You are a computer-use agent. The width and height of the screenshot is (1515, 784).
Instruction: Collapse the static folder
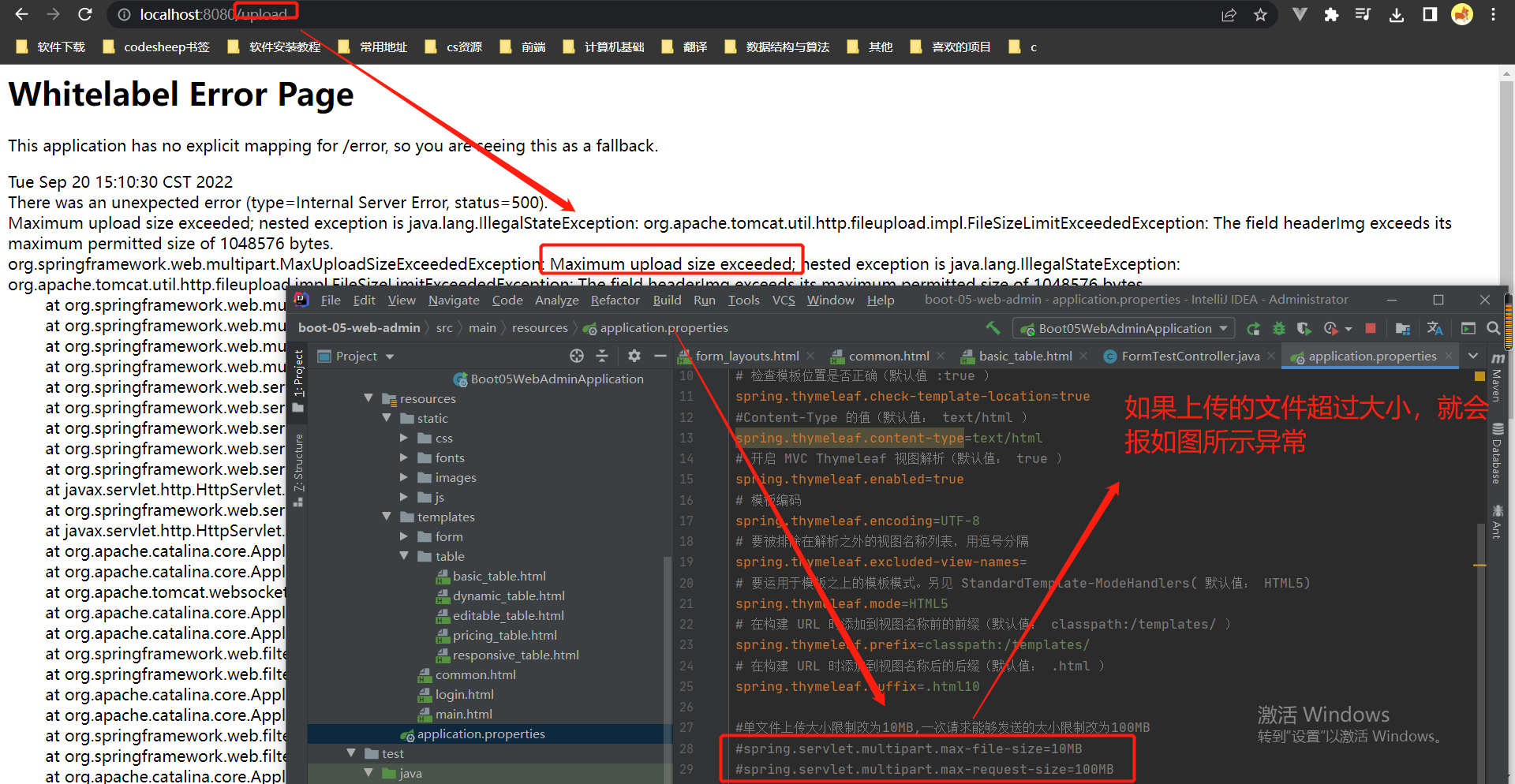click(x=386, y=418)
